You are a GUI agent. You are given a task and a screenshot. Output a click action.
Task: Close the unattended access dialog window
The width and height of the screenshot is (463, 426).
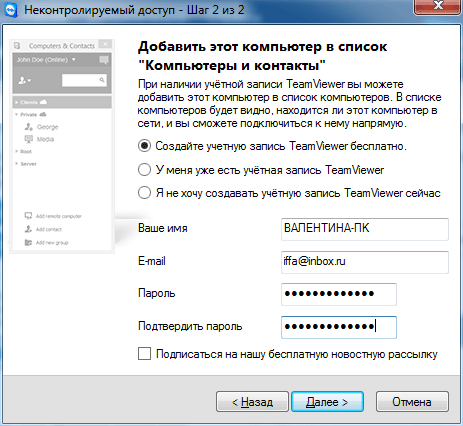click(438, 7)
